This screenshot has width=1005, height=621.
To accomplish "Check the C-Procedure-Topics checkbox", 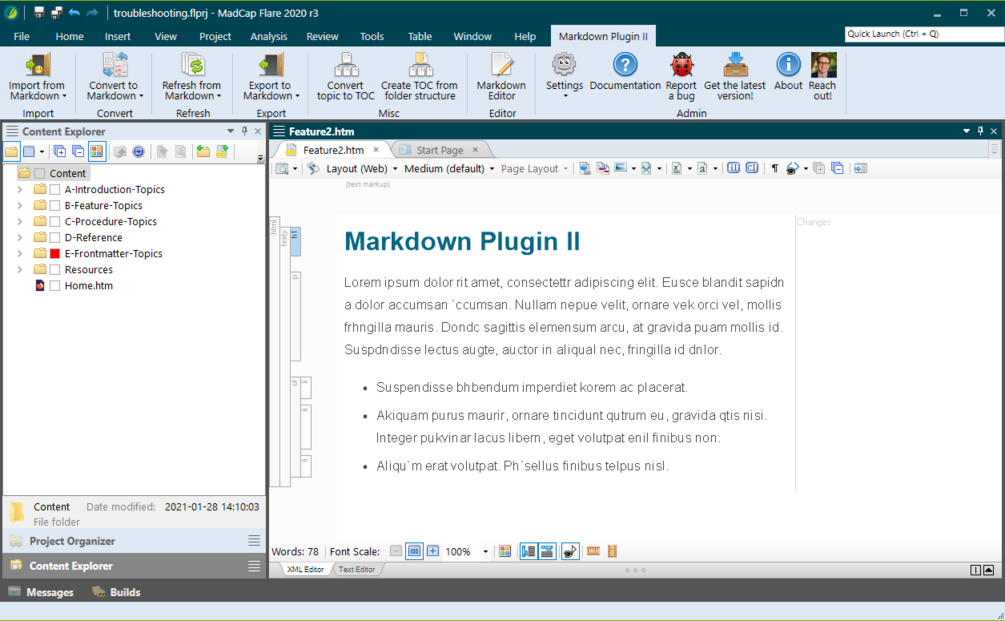I will point(55,222).
